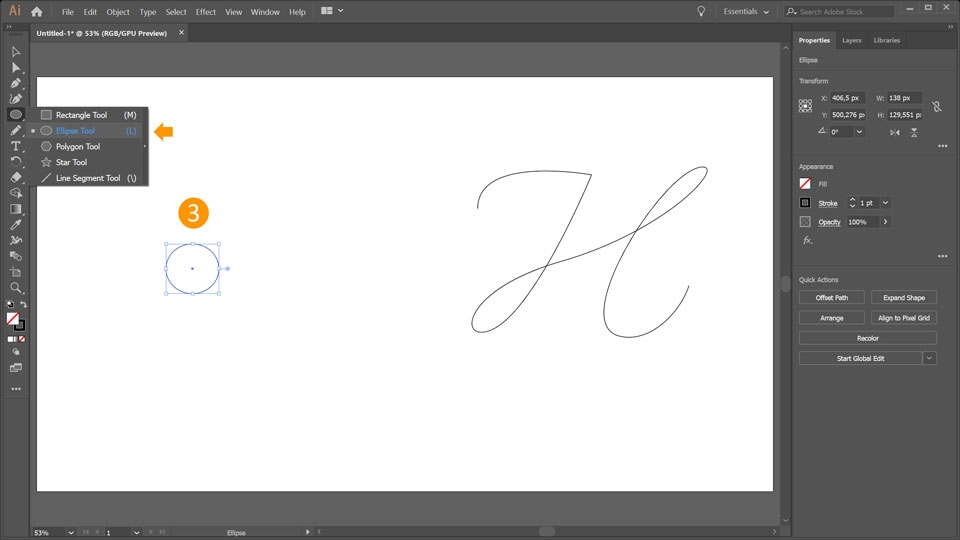The height and width of the screenshot is (540, 960).
Task: Switch to the Libraries tab
Action: 887,40
